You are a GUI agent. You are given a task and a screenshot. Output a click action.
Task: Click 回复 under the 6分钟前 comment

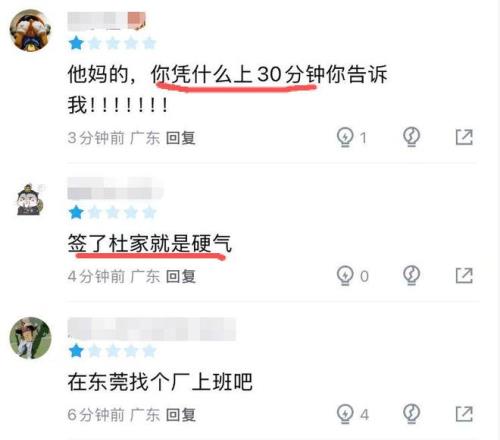181,415
